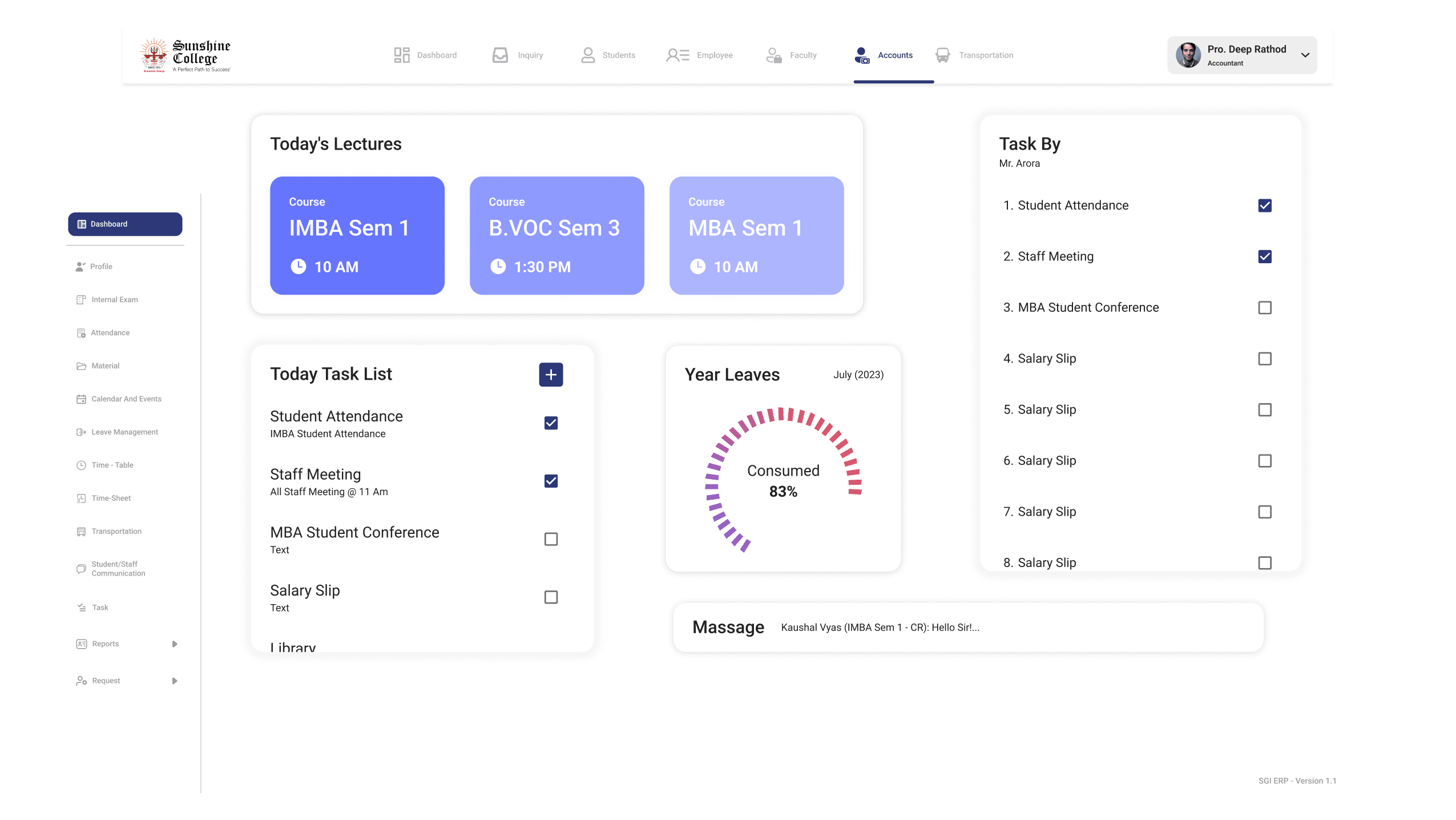Check 8. Salary Slip in Task By
The height and width of the screenshot is (820, 1456).
point(1265,563)
